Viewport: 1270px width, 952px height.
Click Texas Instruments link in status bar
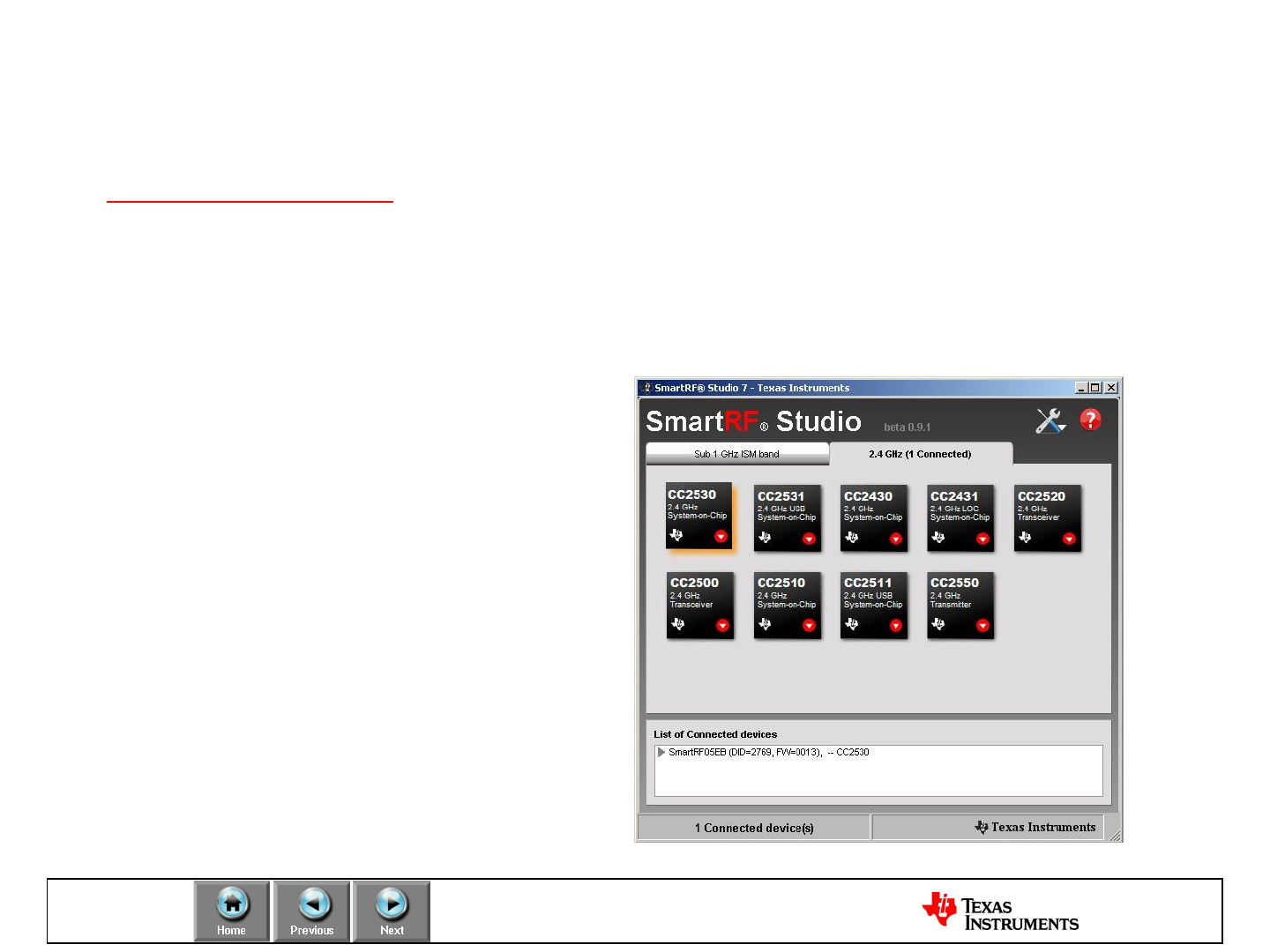[x=1035, y=827]
